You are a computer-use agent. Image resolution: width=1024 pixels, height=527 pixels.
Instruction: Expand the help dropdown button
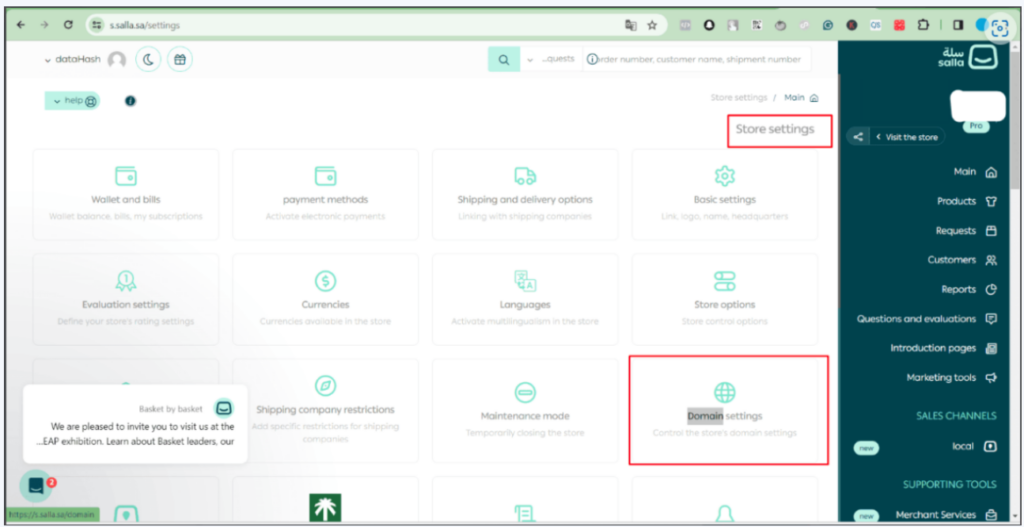click(x=72, y=101)
